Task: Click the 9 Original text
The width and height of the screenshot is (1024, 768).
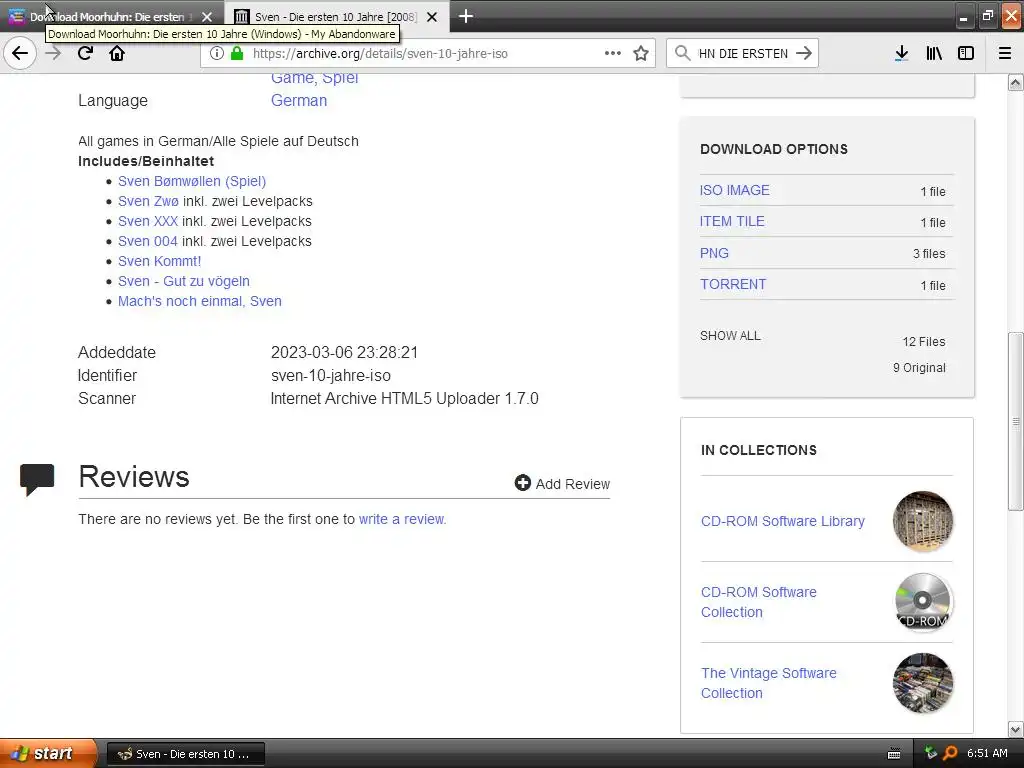Action: [919, 368]
